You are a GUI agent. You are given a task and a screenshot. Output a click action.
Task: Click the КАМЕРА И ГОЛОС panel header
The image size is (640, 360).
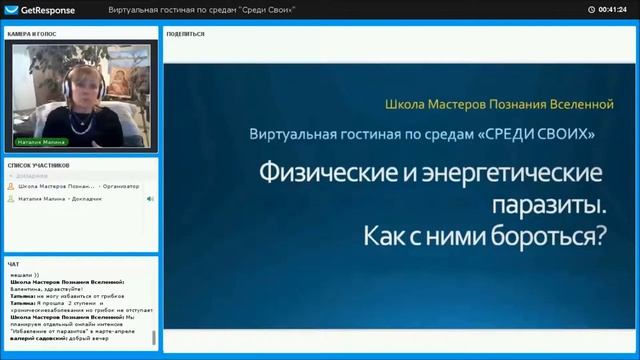tap(32, 34)
